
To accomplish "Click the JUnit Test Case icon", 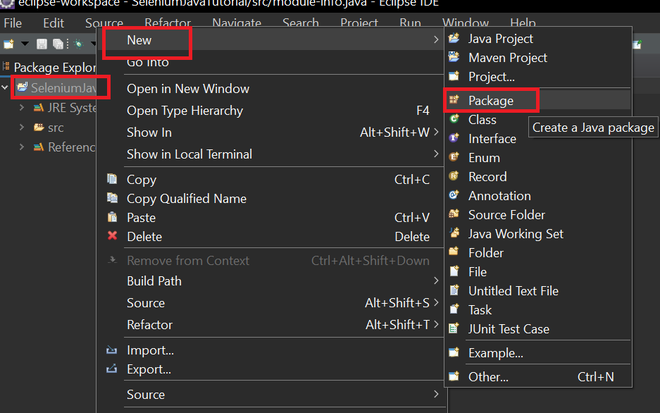I will tap(454, 328).
